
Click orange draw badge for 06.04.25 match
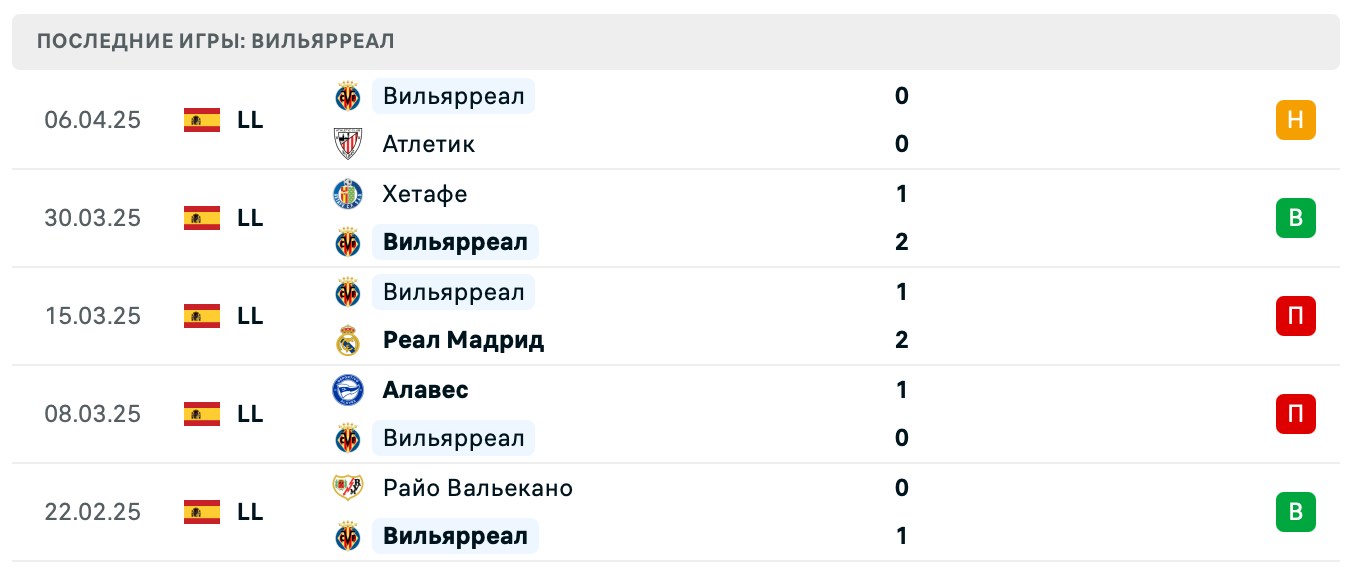coord(1295,120)
